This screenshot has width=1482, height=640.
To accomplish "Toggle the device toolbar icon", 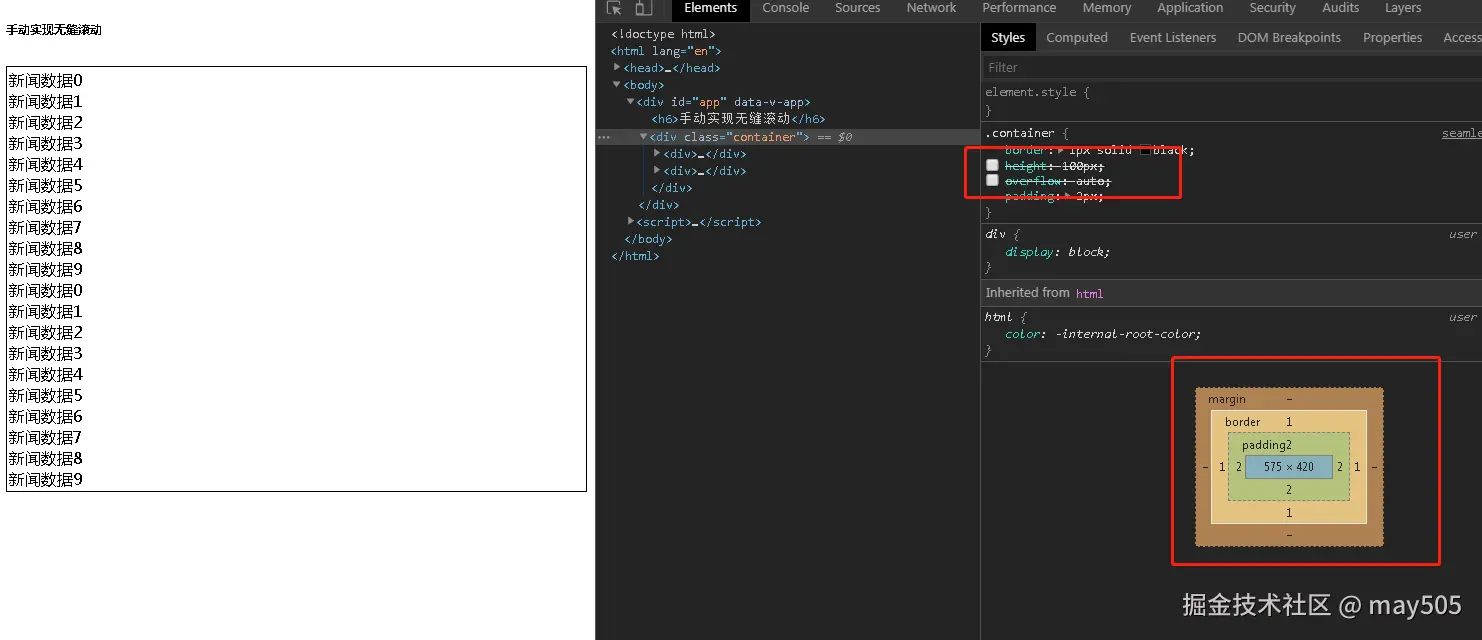I will (643, 8).
